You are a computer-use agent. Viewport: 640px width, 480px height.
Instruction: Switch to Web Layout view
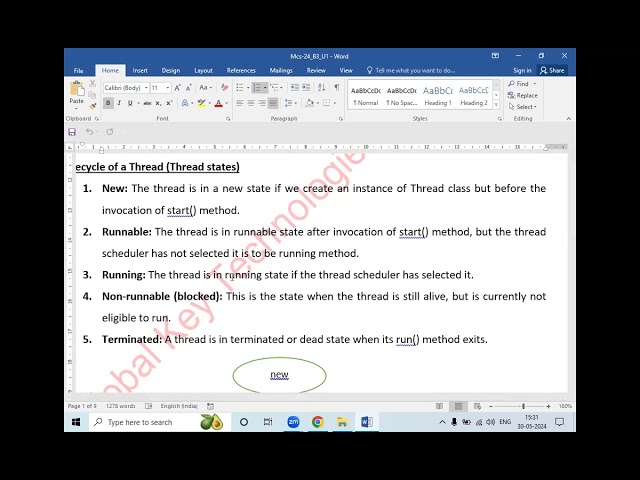pyautogui.click(x=477, y=406)
